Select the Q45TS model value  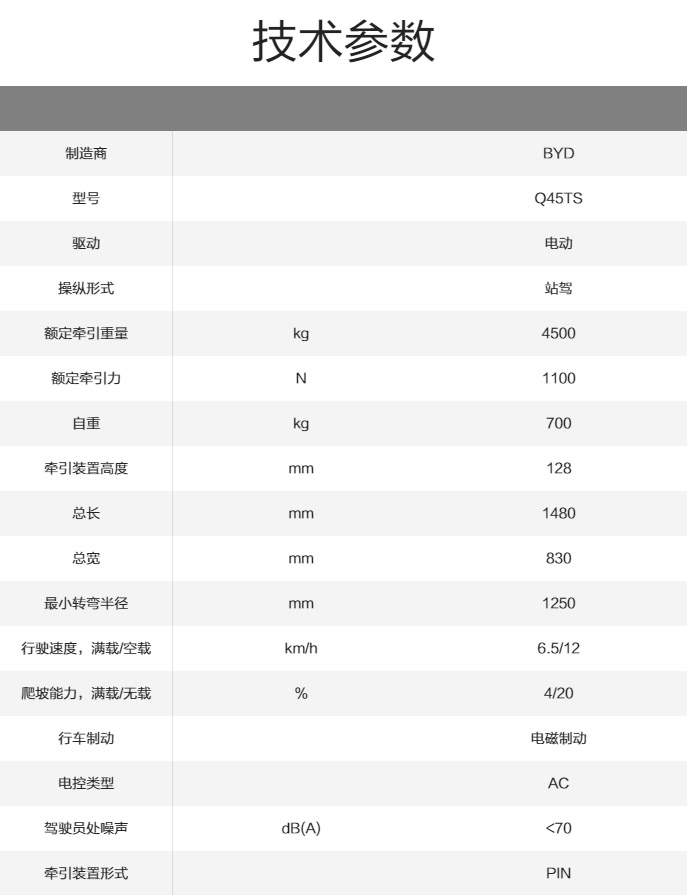(558, 199)
